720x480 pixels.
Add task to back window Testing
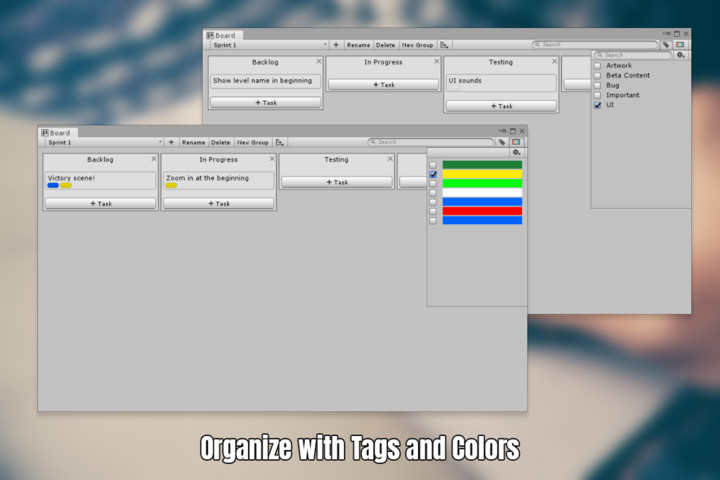click(501, 106)
